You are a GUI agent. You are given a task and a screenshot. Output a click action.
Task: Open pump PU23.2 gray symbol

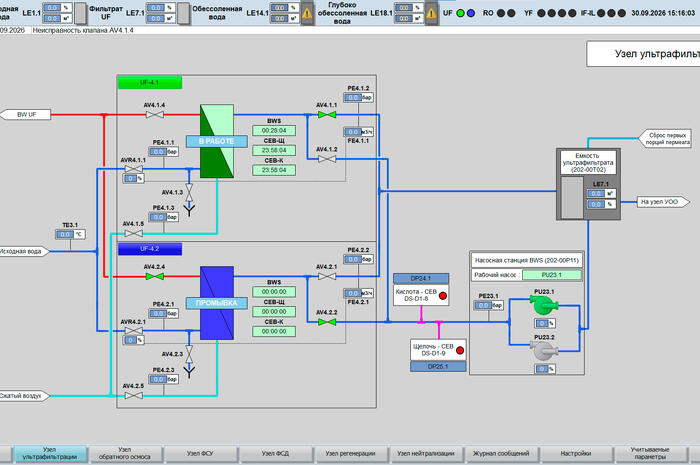[544, 351]
